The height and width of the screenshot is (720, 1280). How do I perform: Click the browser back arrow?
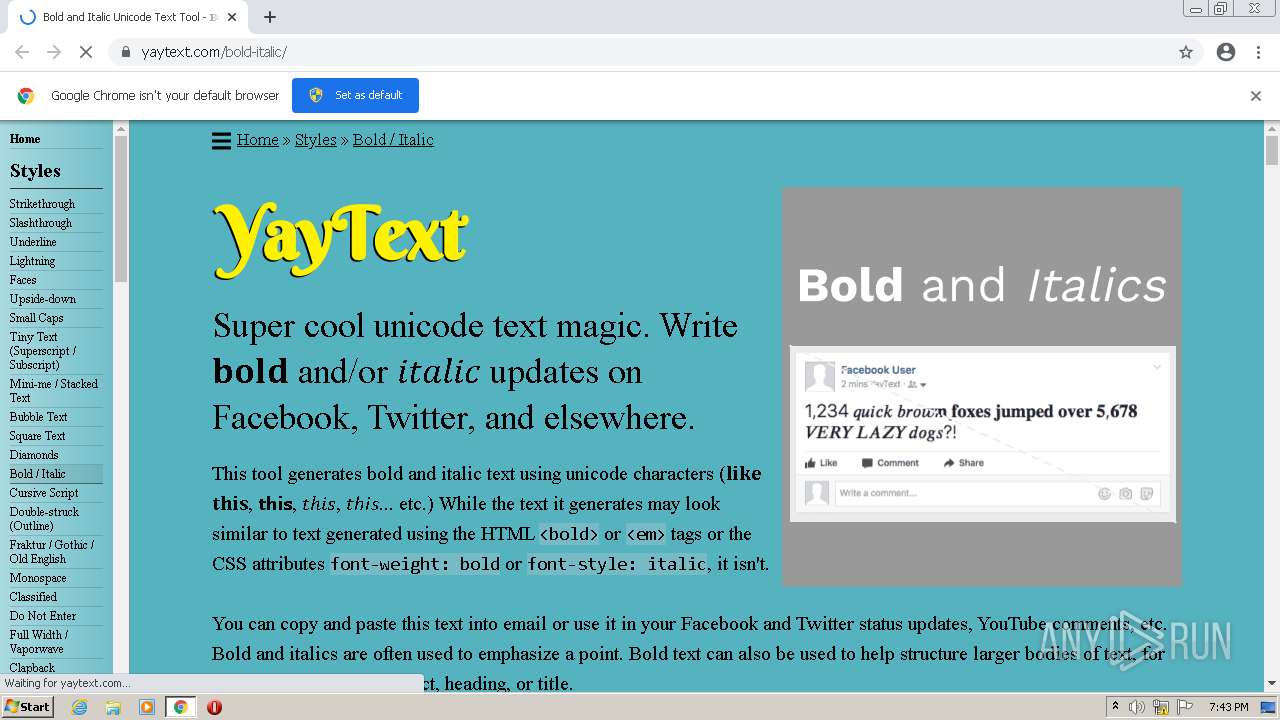coord(22,52)
